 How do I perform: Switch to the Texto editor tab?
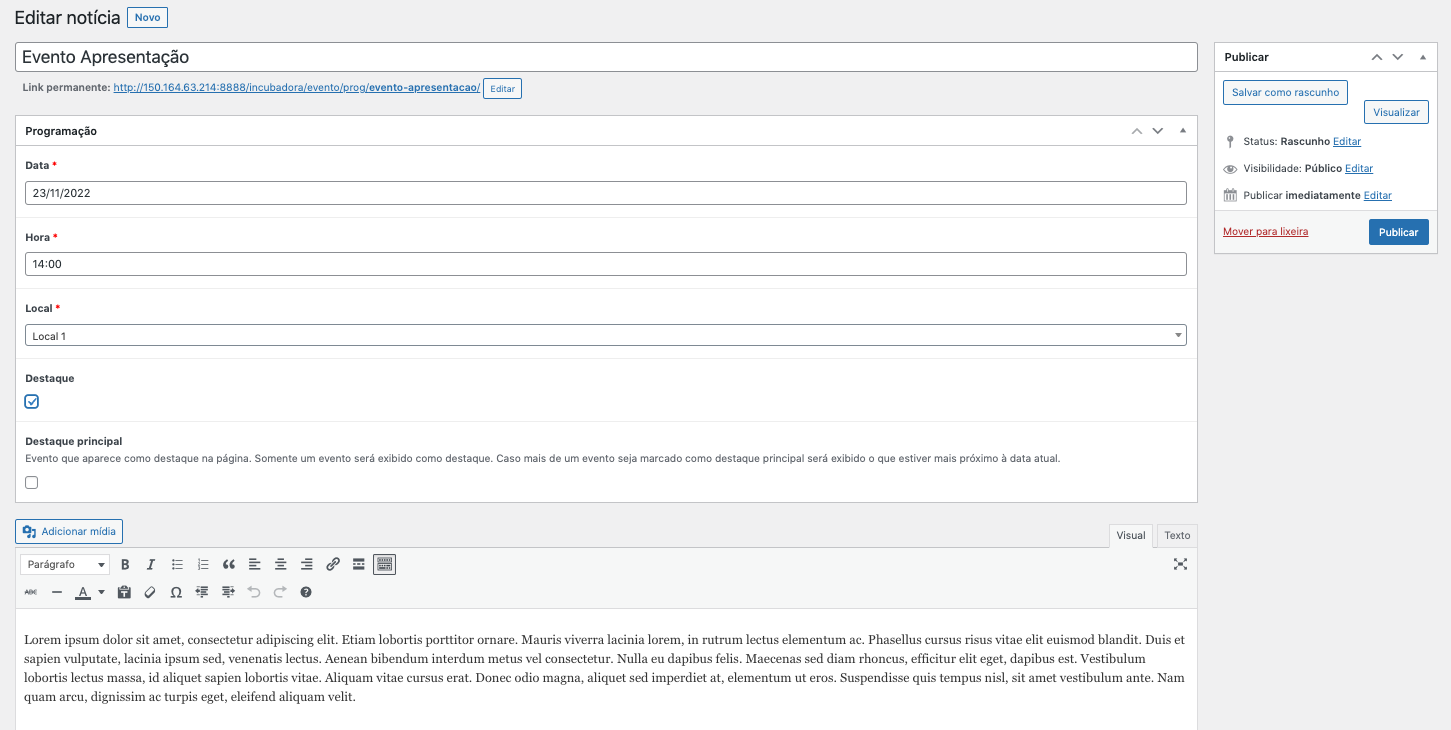tap(1177, 536)
